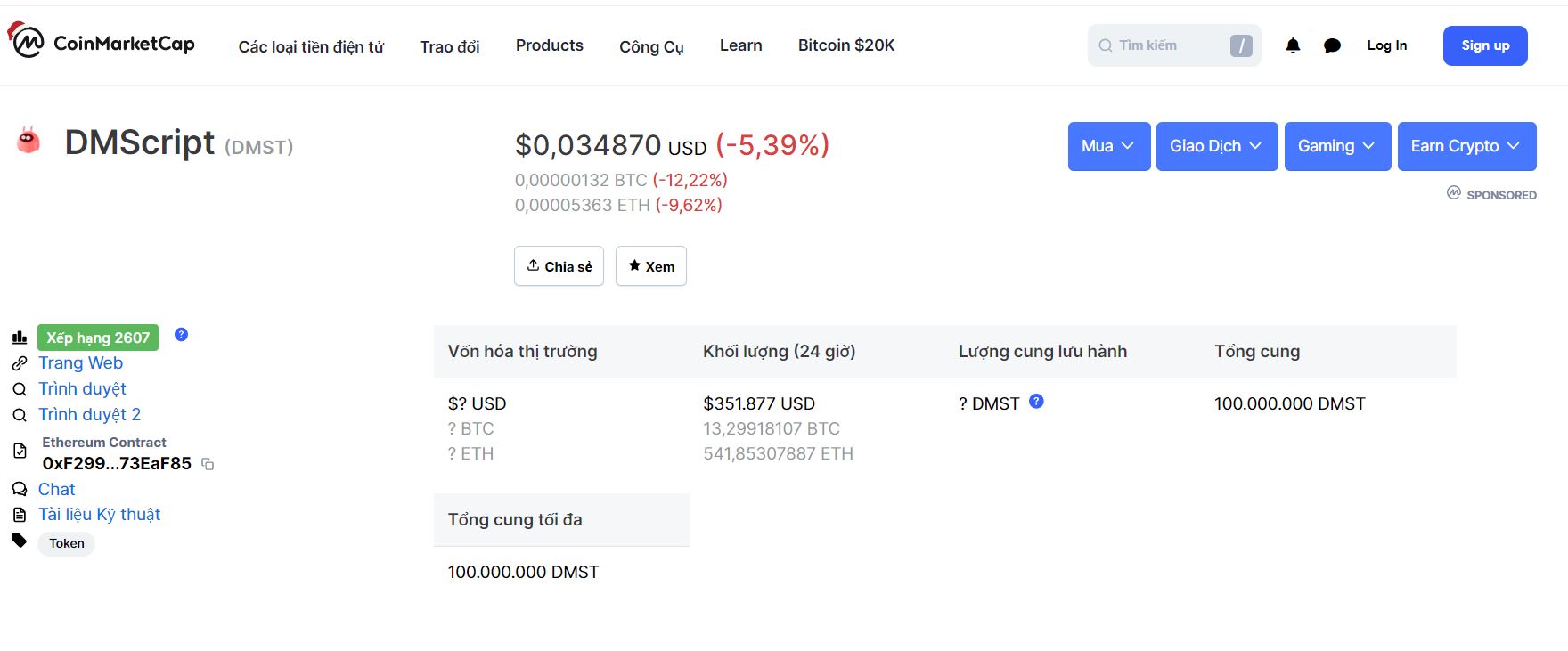Click the circulating supply info icon

[x=1036, y=402]
